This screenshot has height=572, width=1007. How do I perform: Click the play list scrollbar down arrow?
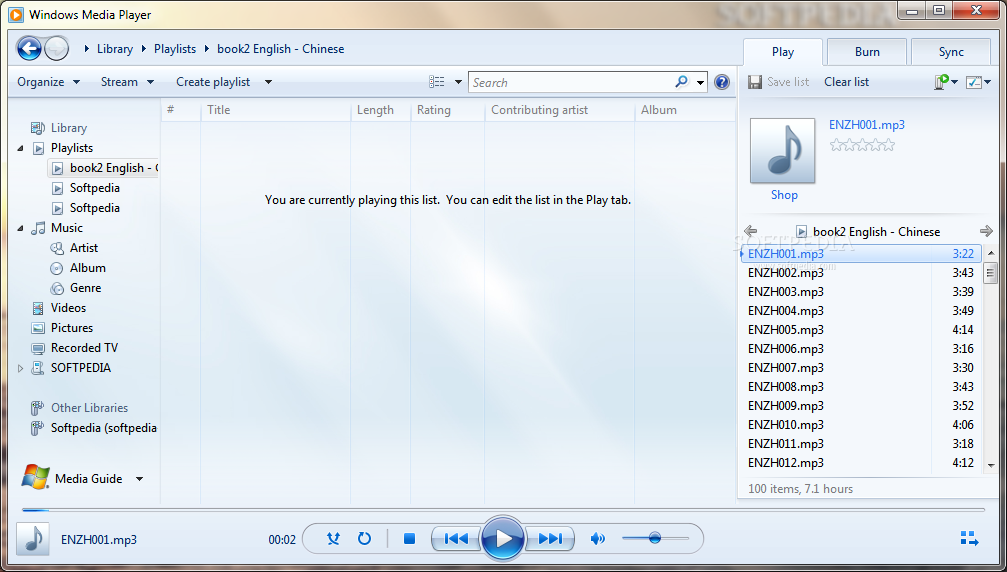990,465
